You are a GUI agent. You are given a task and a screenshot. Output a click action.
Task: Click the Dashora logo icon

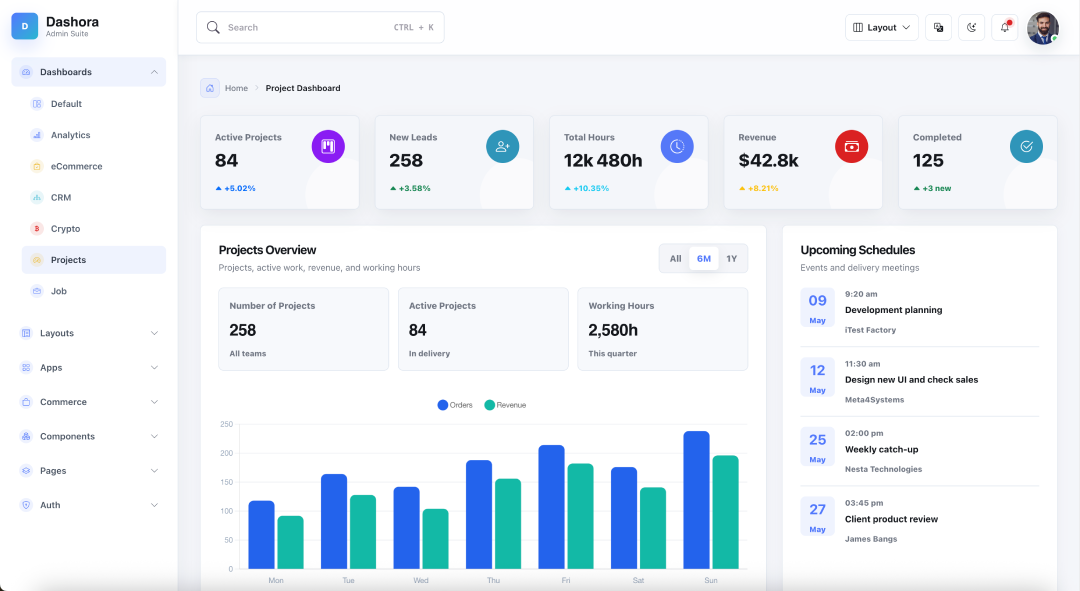pos(25,27)
